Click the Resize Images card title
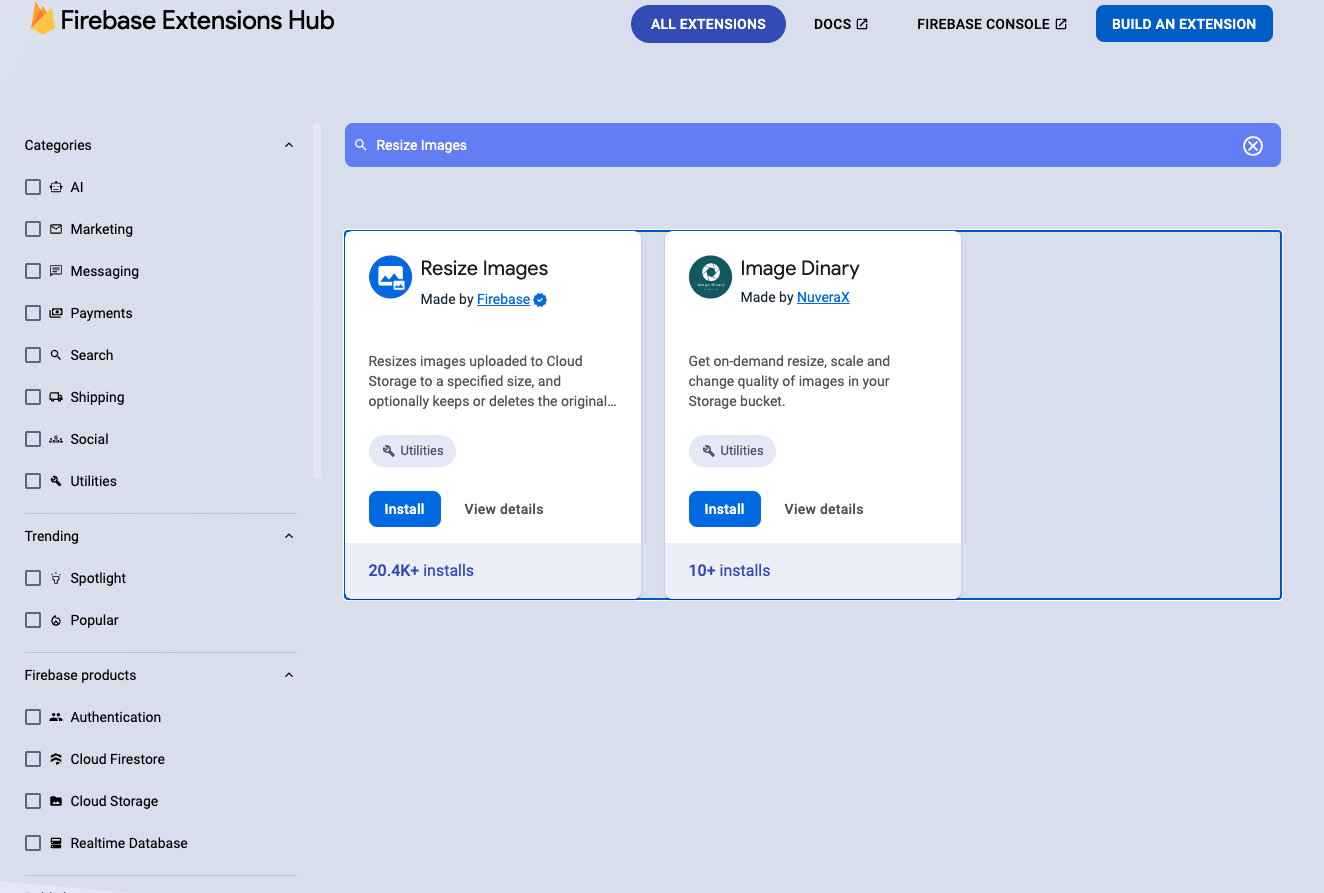The image size is (1324, 893). pos(484,268)
